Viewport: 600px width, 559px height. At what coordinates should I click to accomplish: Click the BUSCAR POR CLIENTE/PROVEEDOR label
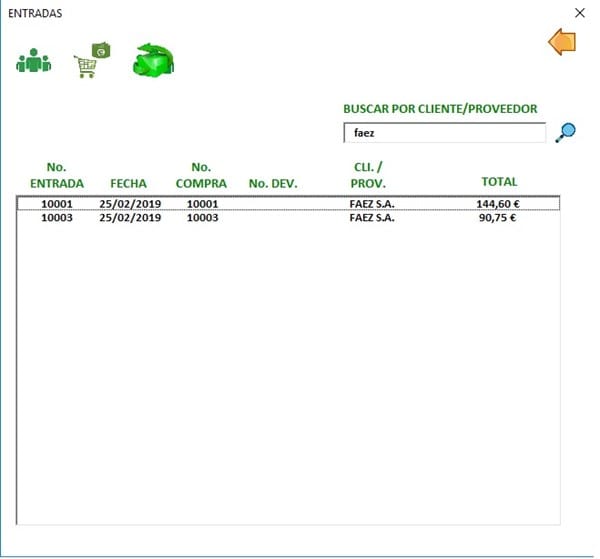pyautogui.click(x=440, y=109)
